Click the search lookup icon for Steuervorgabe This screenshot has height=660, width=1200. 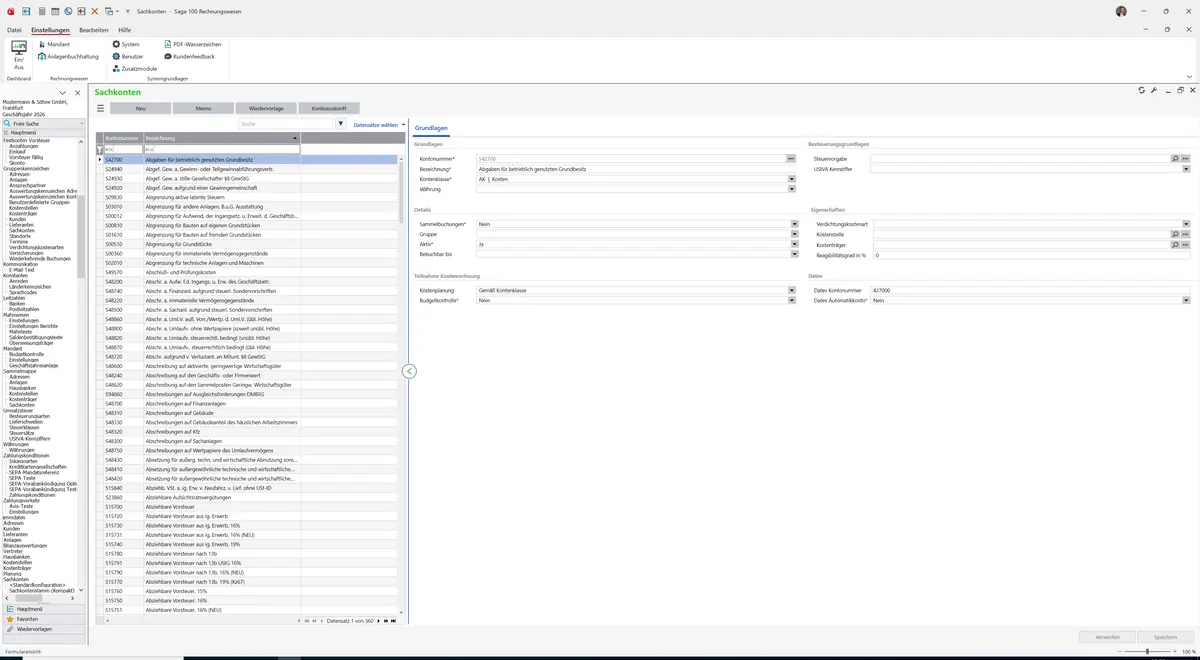(1175, 158)
